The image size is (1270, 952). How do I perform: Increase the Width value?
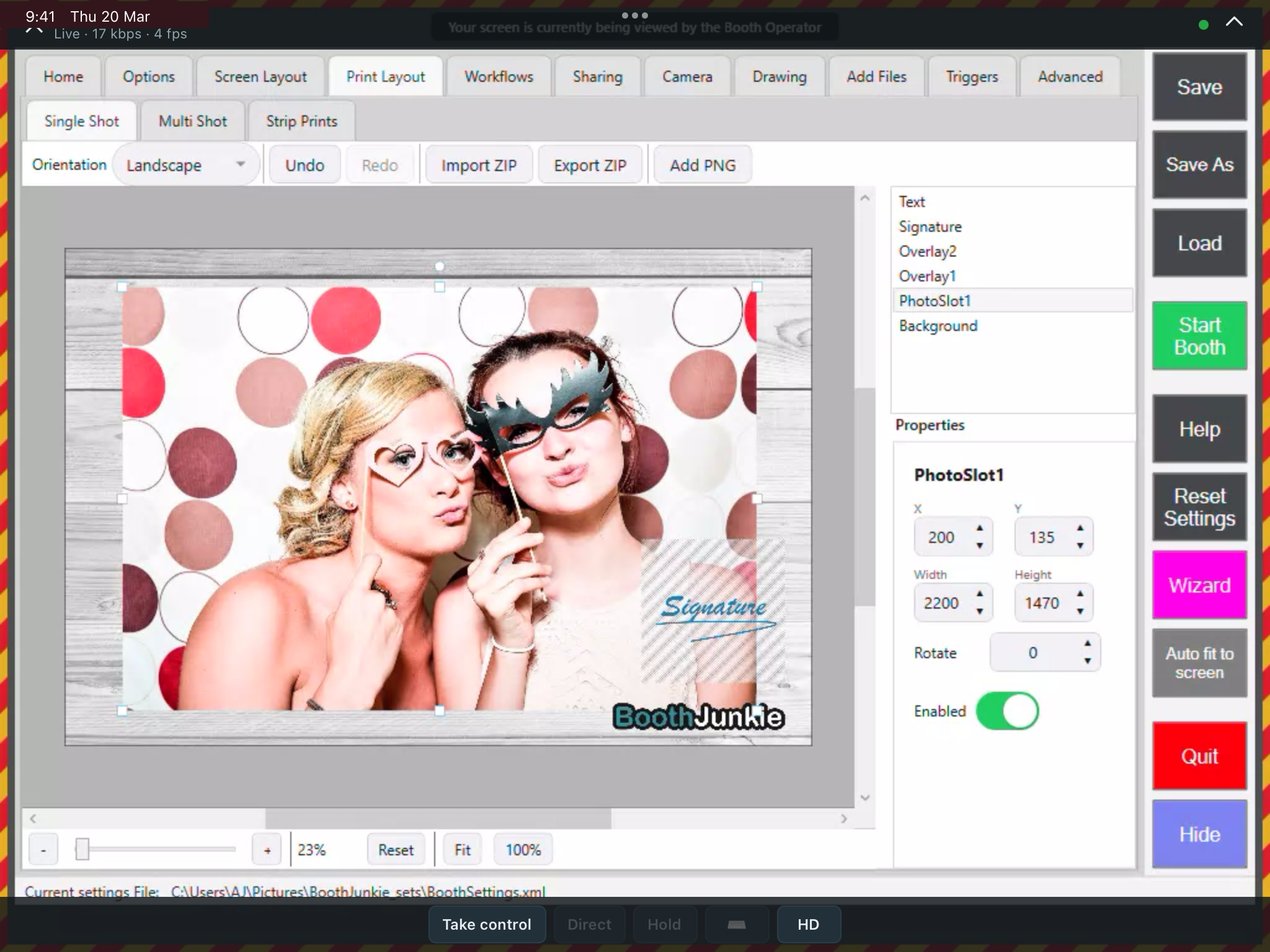pyautogui.click(x=980, y=594)
